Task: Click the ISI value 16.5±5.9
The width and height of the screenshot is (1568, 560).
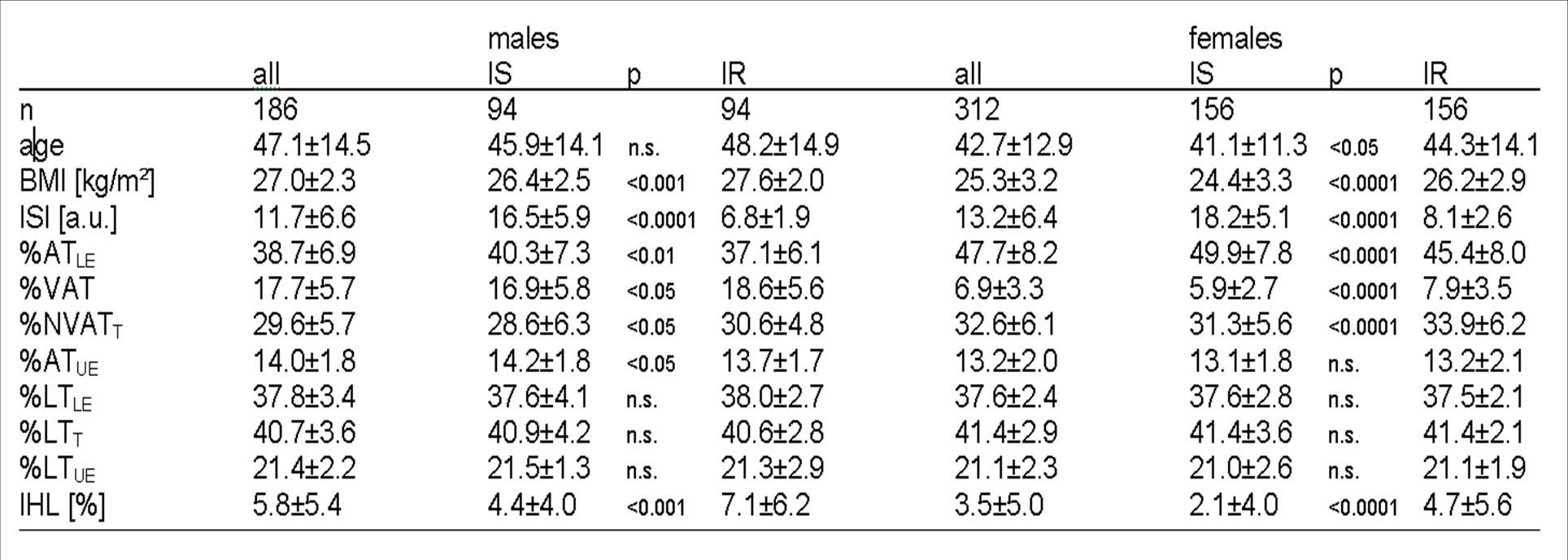Action: (x=538, y=217)
